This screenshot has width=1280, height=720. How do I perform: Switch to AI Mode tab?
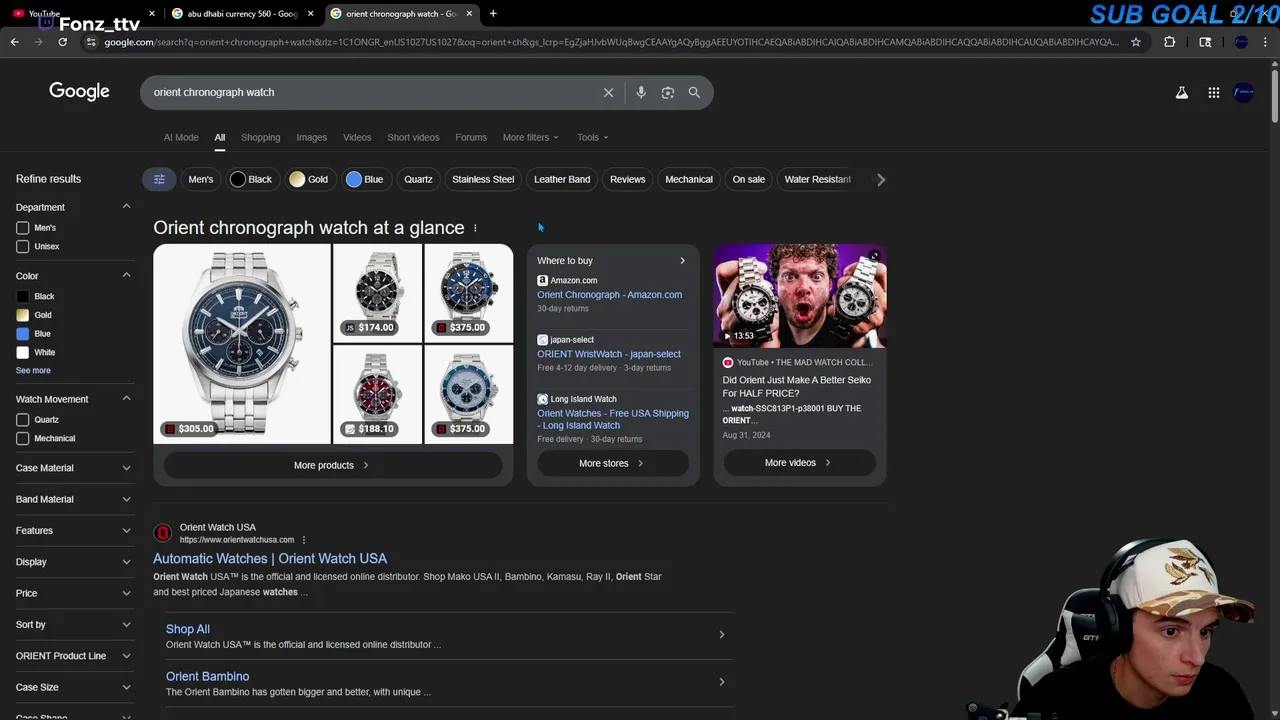click(x=181, y=137)
